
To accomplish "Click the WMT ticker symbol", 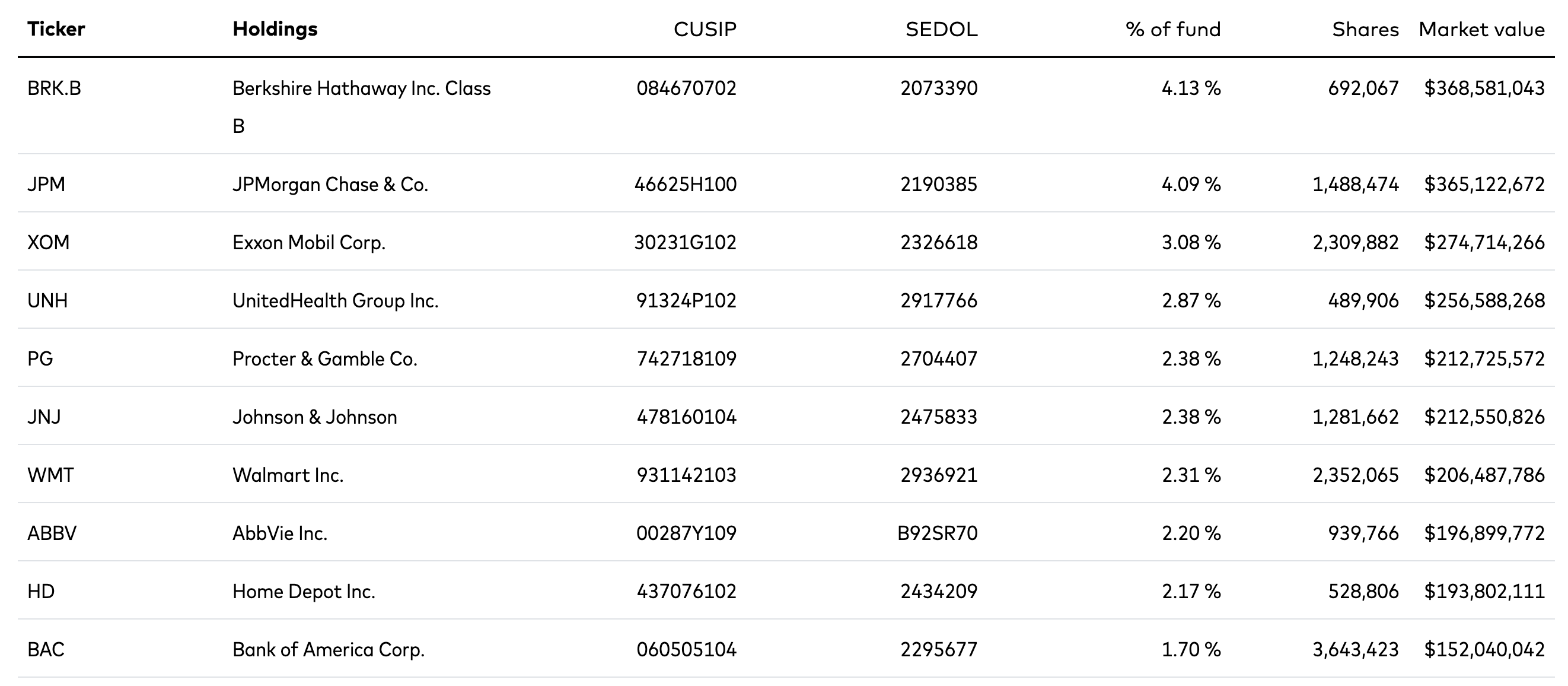I will tap(50, 475).
